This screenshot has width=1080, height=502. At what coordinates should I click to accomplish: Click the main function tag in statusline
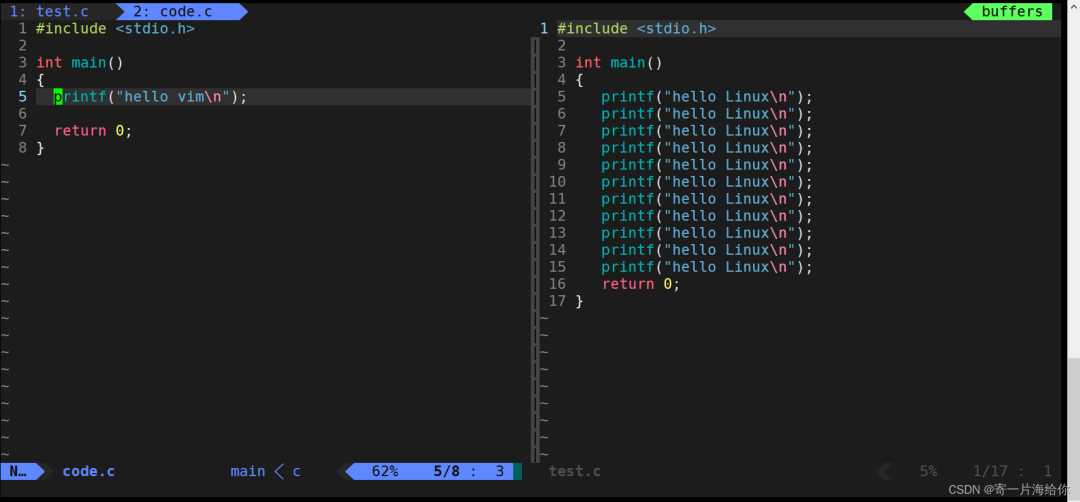248,471
